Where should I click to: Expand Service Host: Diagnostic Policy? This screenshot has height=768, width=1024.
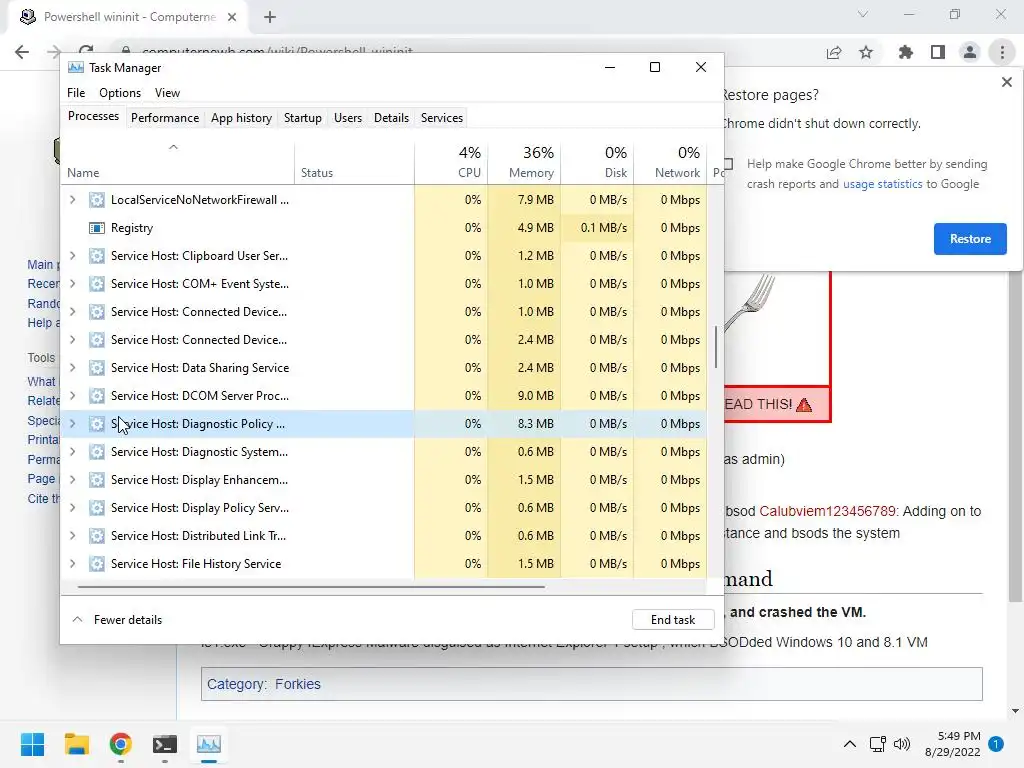72,424
